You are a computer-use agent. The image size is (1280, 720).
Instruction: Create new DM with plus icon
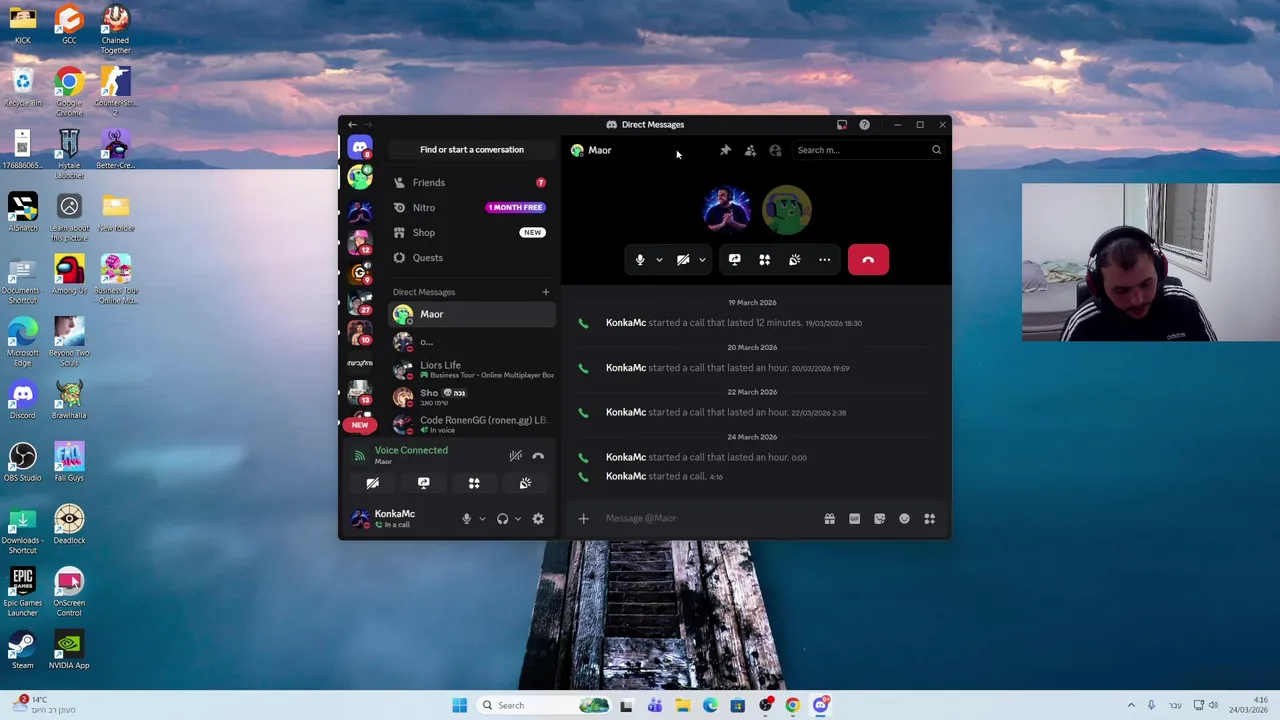pyautogui.click(x=545, y=292)
